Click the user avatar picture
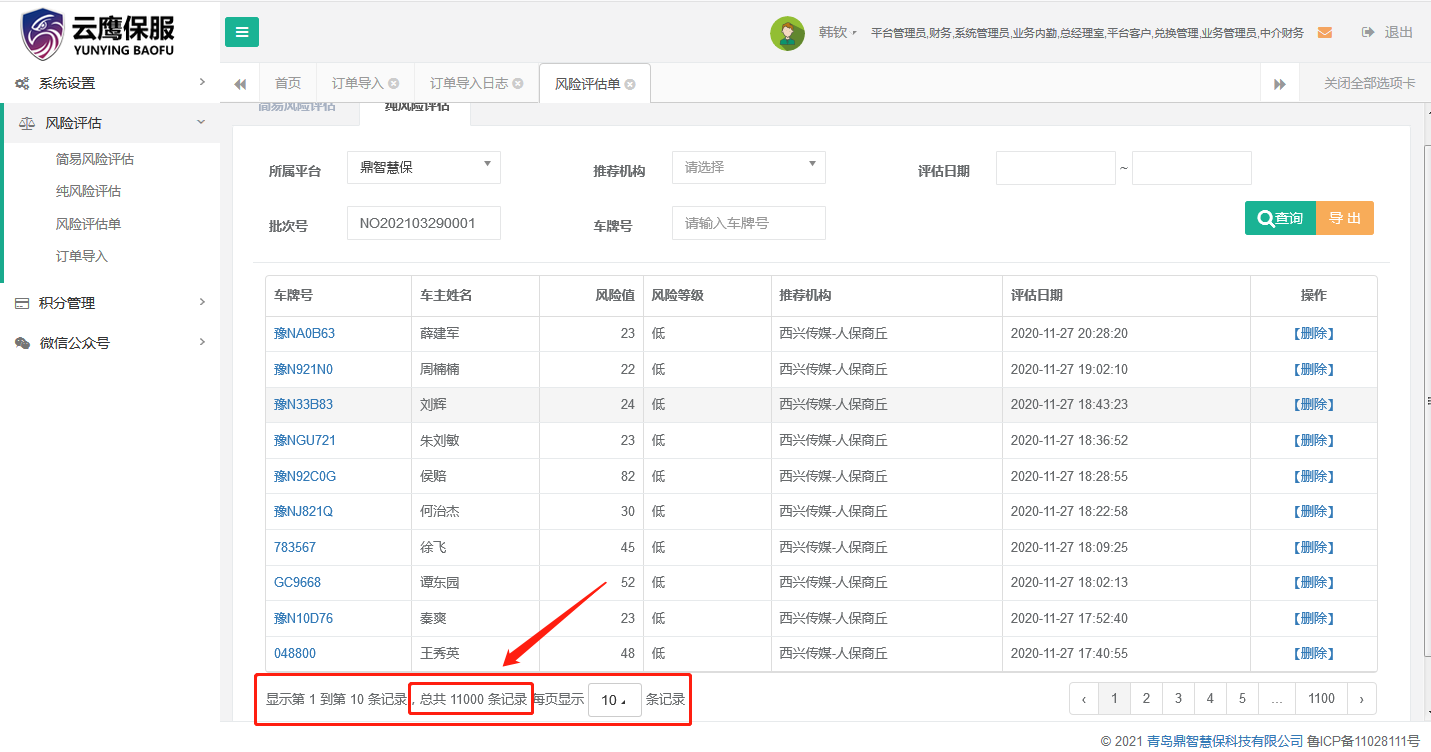This screenshot has height=752, width=1431. 787,33
